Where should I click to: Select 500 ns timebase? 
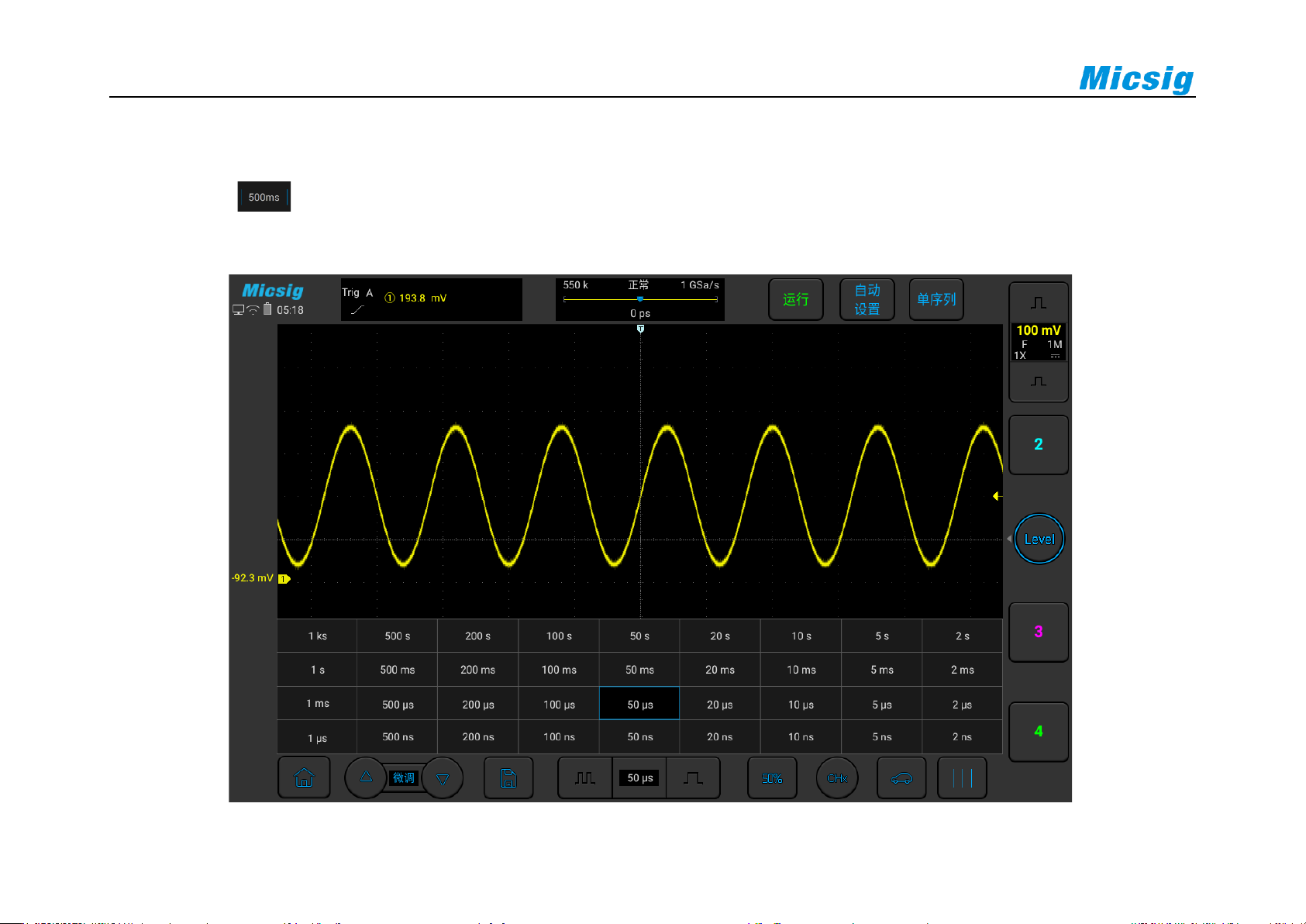pos(398,736)
